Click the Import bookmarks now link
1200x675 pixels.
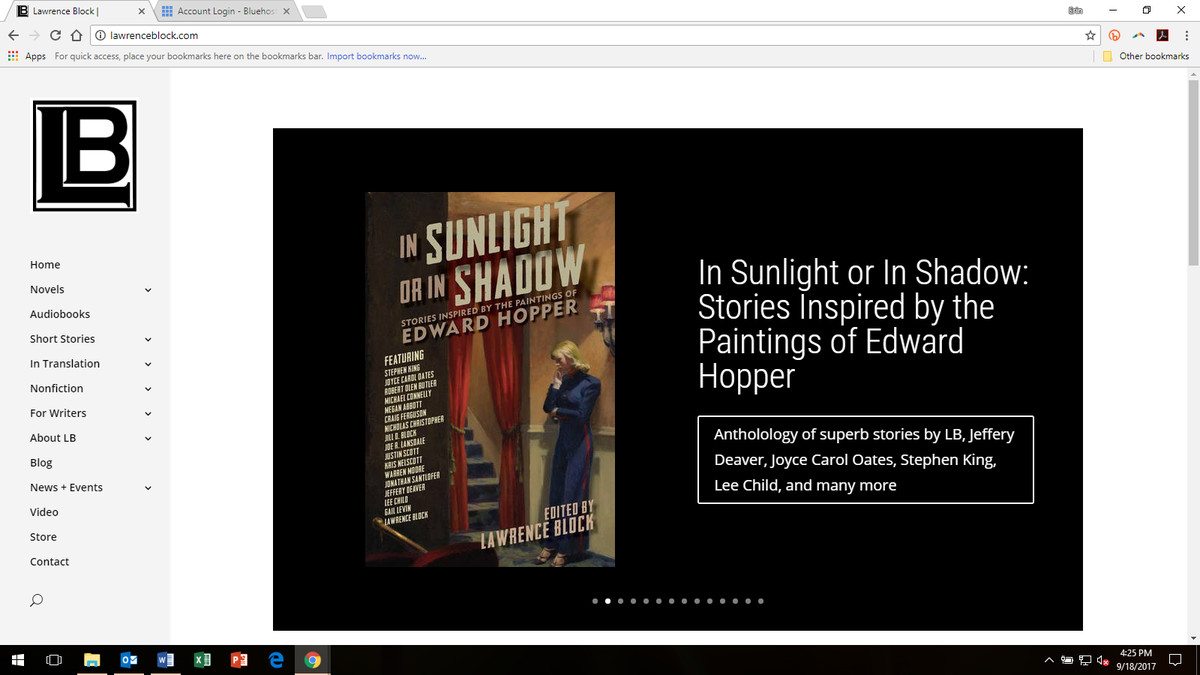(376, 56)
